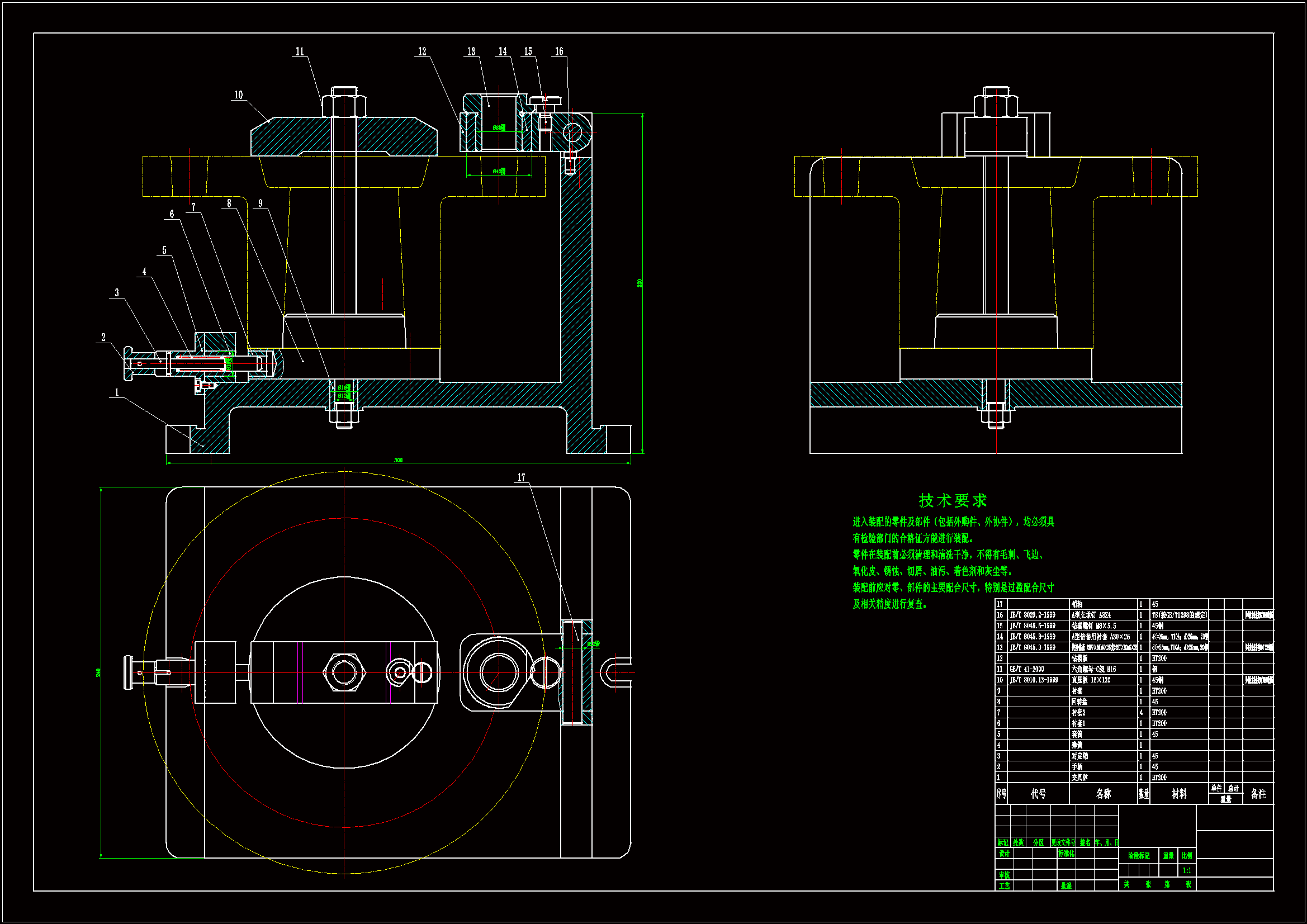Click the 240 vertical dimension in plan view
The image size is (1307, 924).
98,672
